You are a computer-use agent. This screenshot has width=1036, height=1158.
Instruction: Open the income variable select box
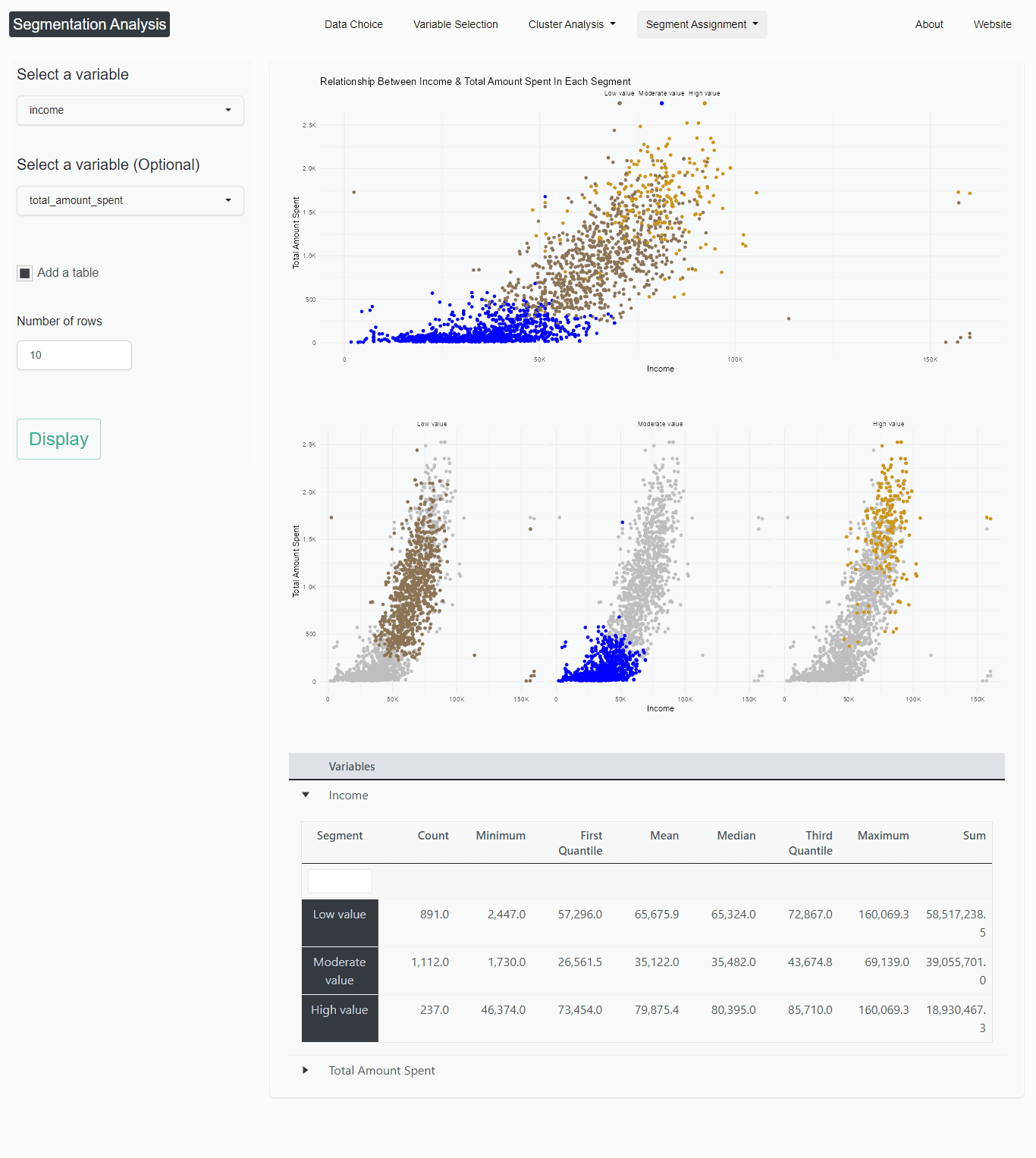[x=130, y=110]
